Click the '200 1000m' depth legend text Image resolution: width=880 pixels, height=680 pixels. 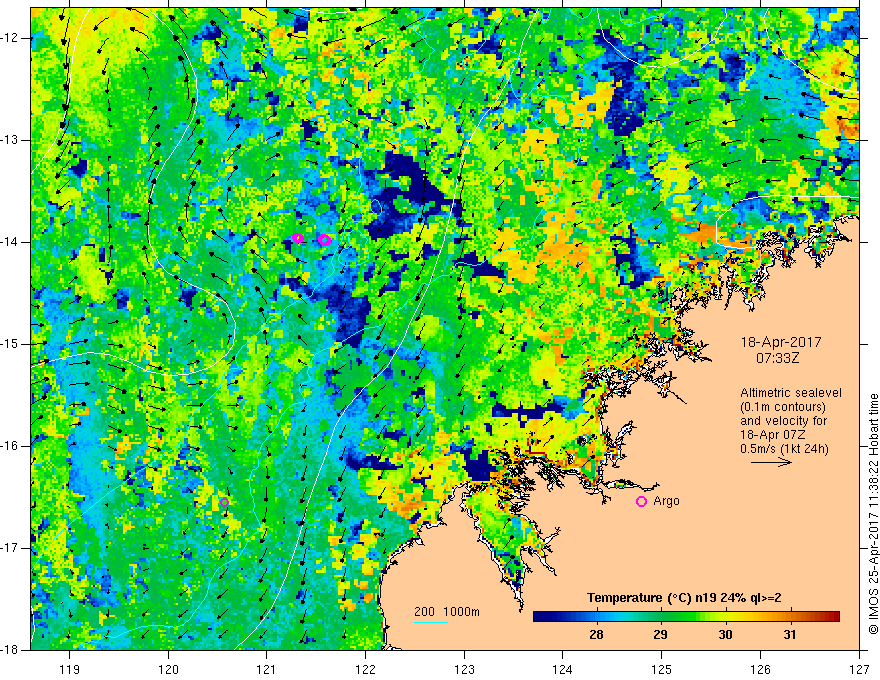click(x=447, y=612)
